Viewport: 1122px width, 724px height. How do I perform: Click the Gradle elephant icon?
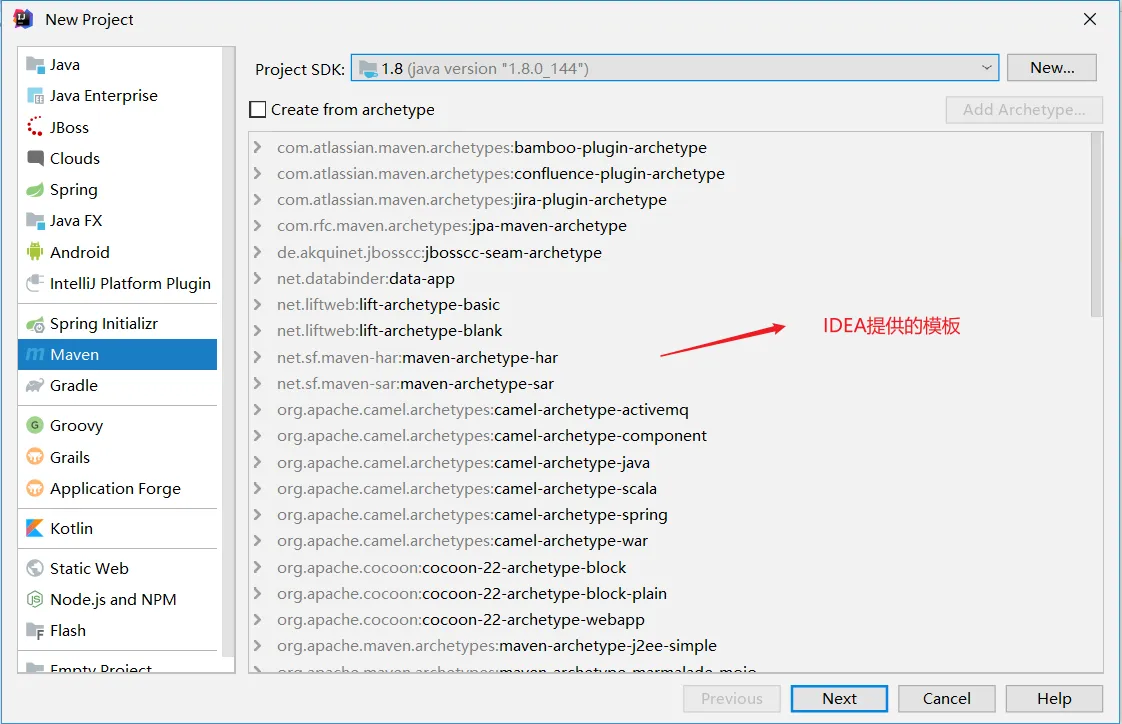[35, 385]
